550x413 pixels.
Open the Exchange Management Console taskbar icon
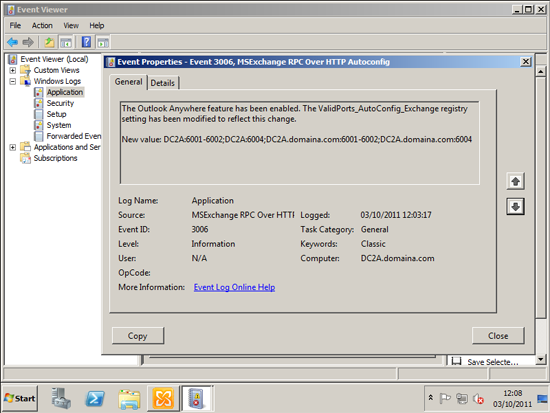tap(163, 398)
